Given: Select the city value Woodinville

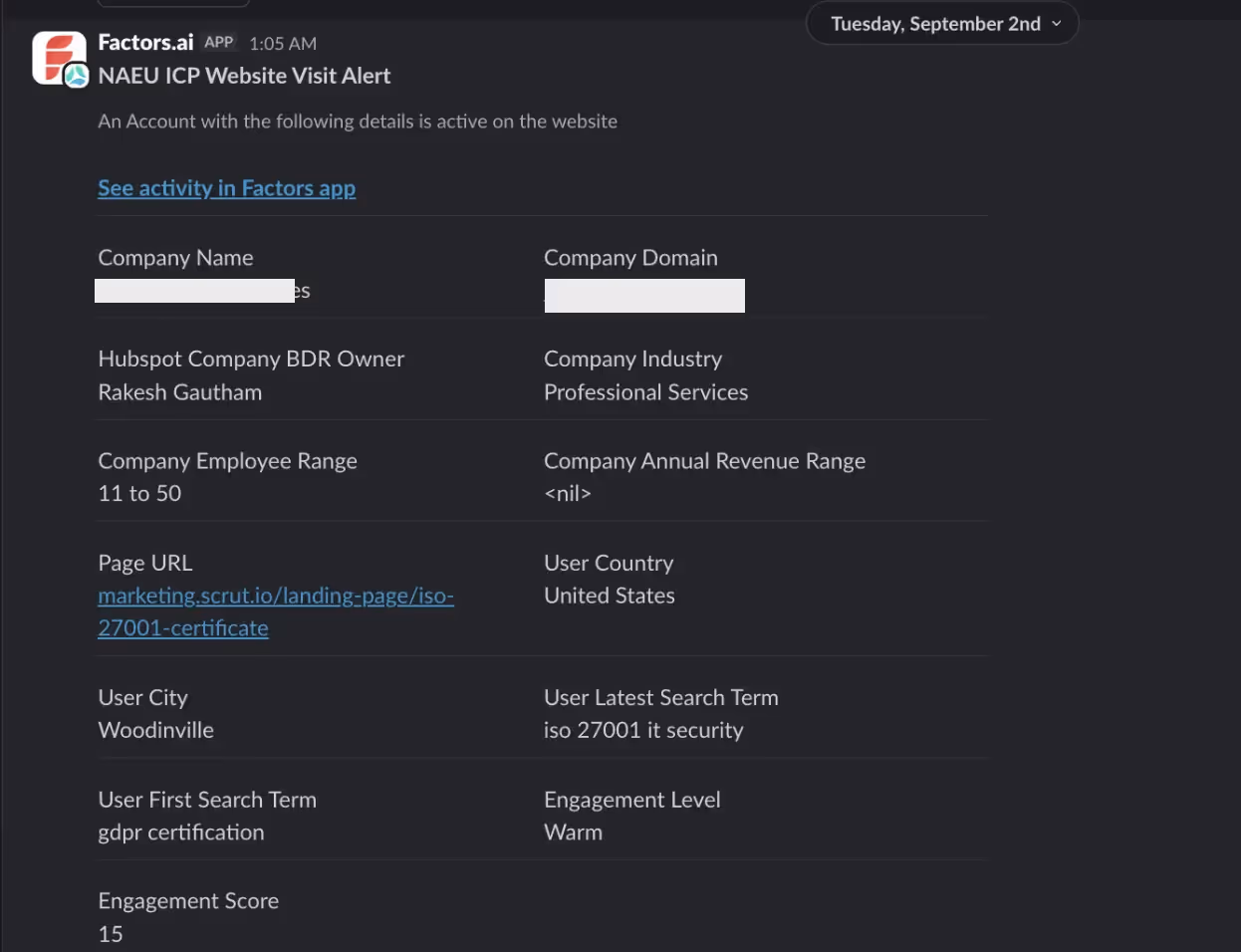Looking at the screenshot, I should point(155,730).
